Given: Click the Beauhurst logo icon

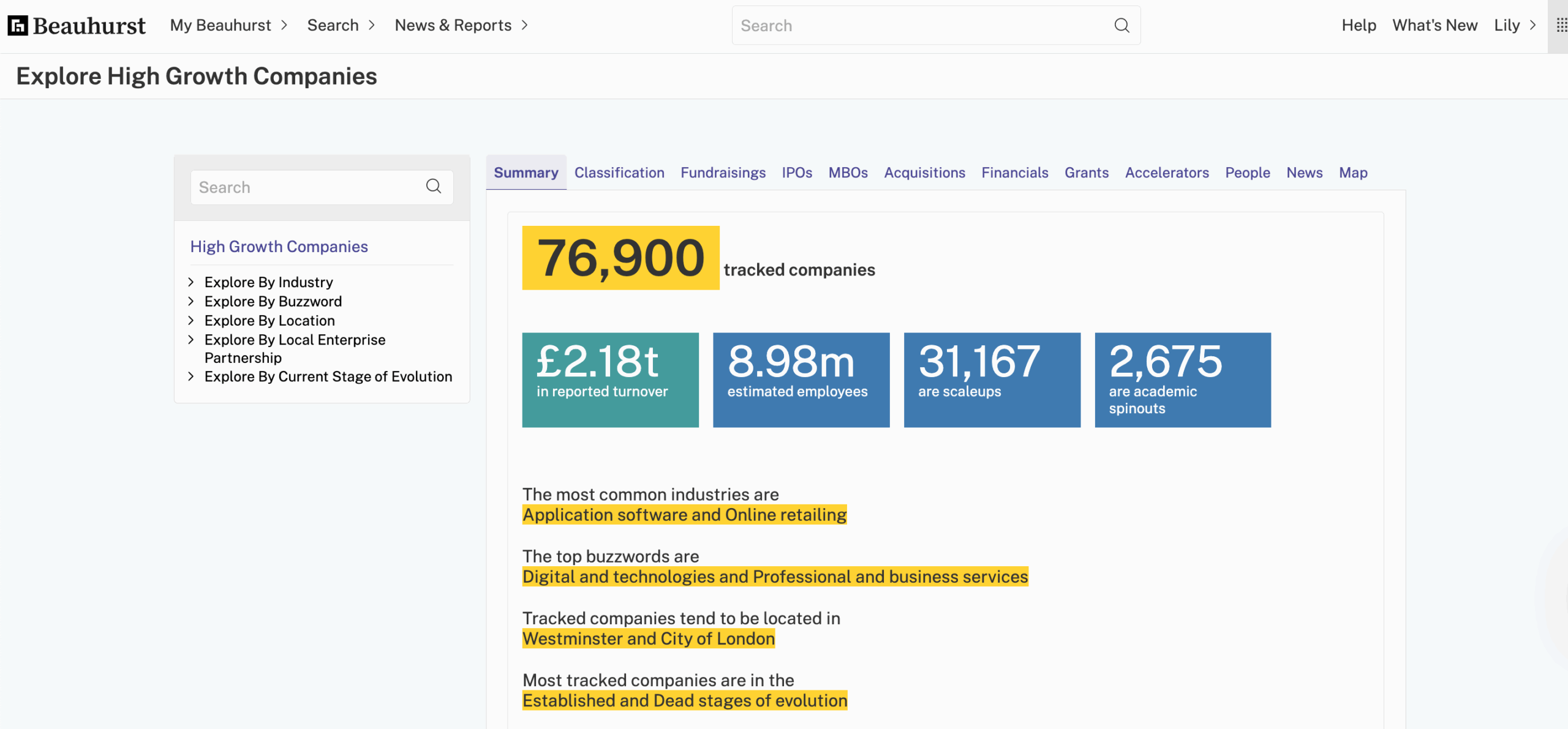Looking at the screenshot, I should click(x=18, y=25).
